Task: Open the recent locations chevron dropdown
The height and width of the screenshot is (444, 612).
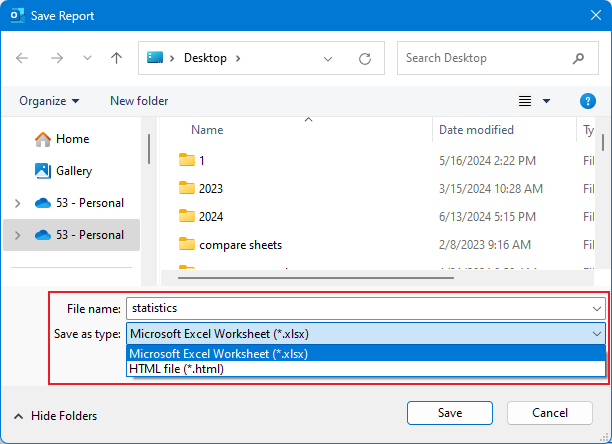Action: pyautogui.click(x=85, y=59)
